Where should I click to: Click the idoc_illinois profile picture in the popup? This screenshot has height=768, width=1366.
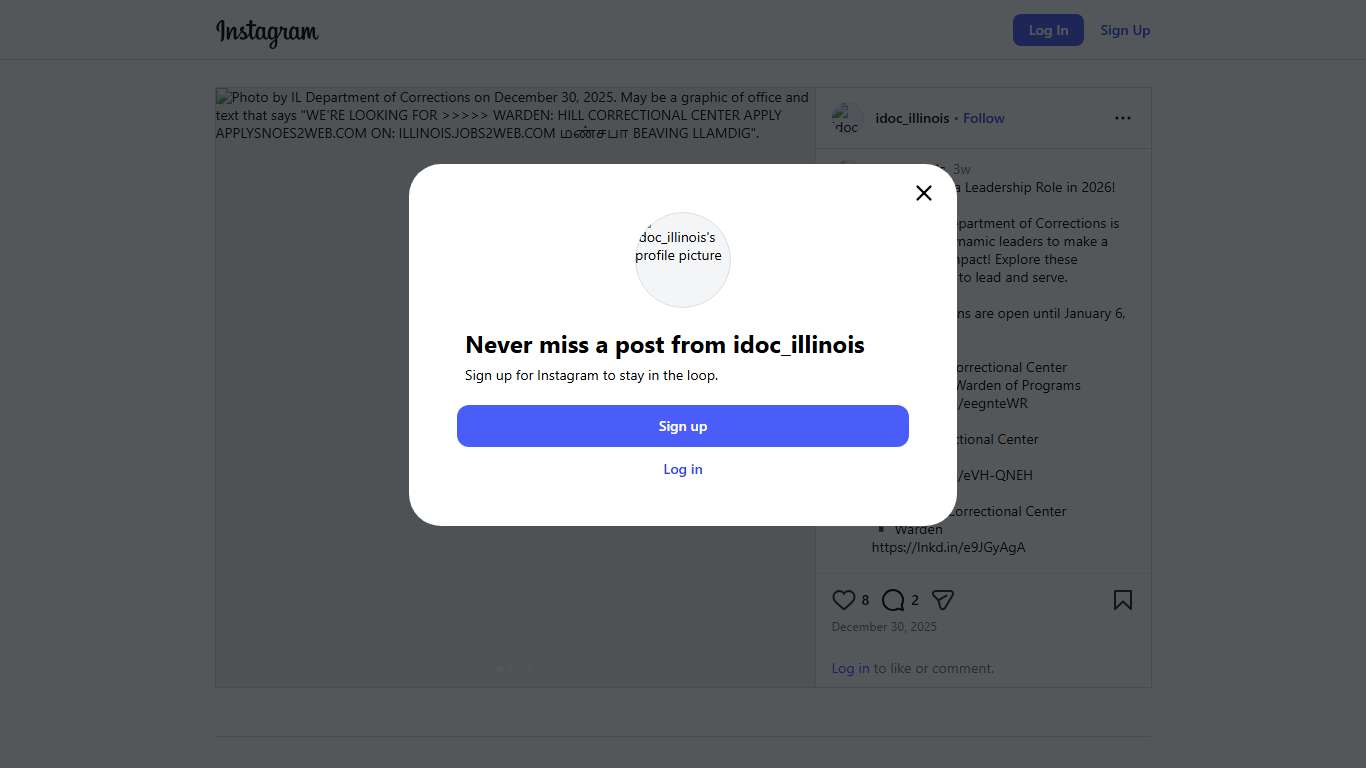coord(683,259)
